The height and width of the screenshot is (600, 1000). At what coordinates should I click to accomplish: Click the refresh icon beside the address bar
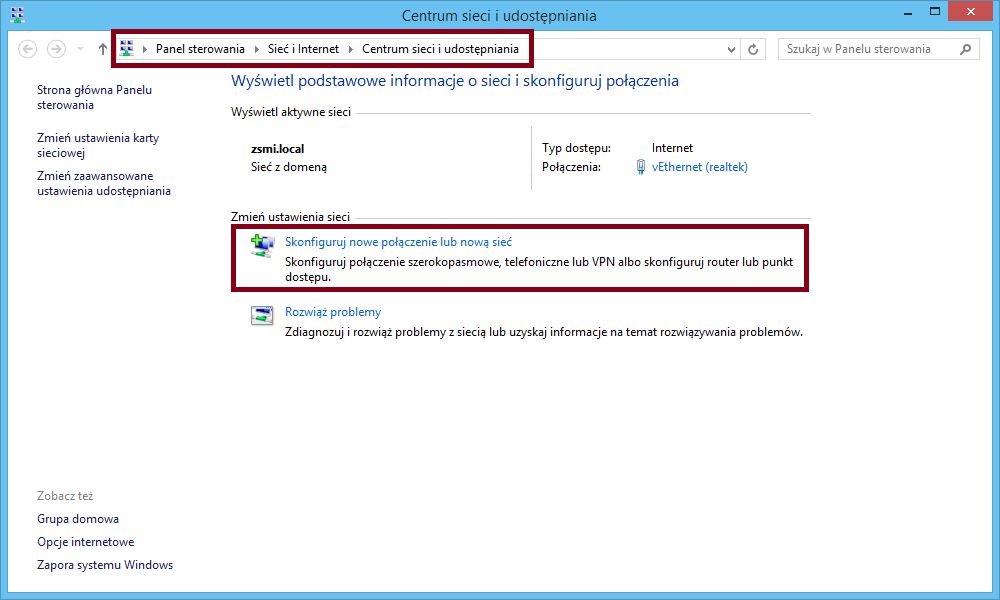[753, 49]
